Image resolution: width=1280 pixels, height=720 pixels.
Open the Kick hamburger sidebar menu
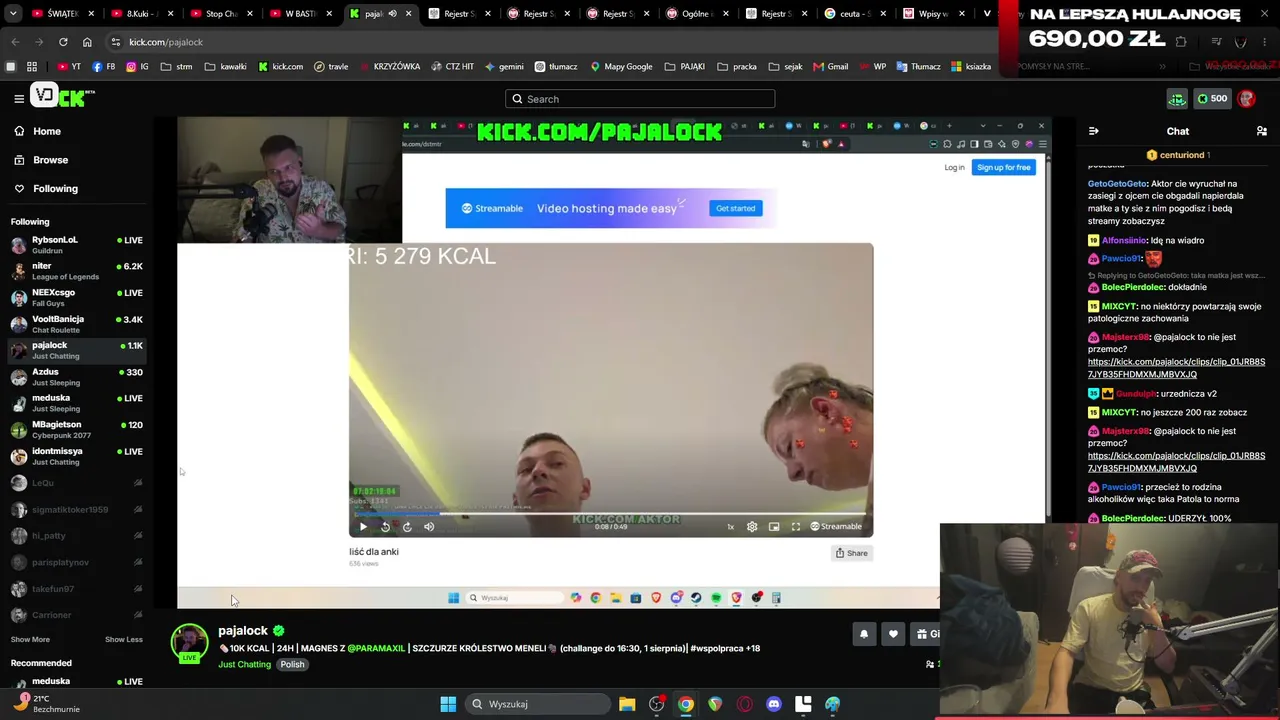coord(19,98)
